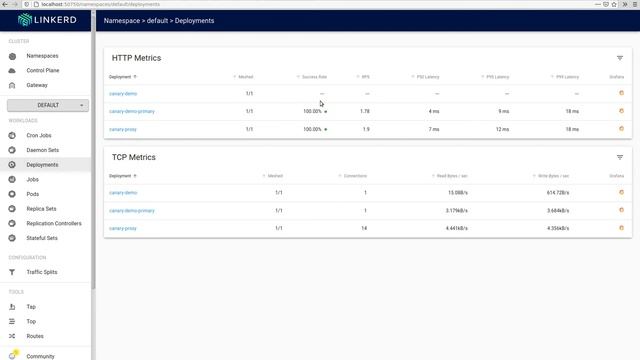Image resolution: width=640 pixels, height=360 pixels.
Task: Open canary-demo in HTTP Metrics
Action: pos(123,94)
